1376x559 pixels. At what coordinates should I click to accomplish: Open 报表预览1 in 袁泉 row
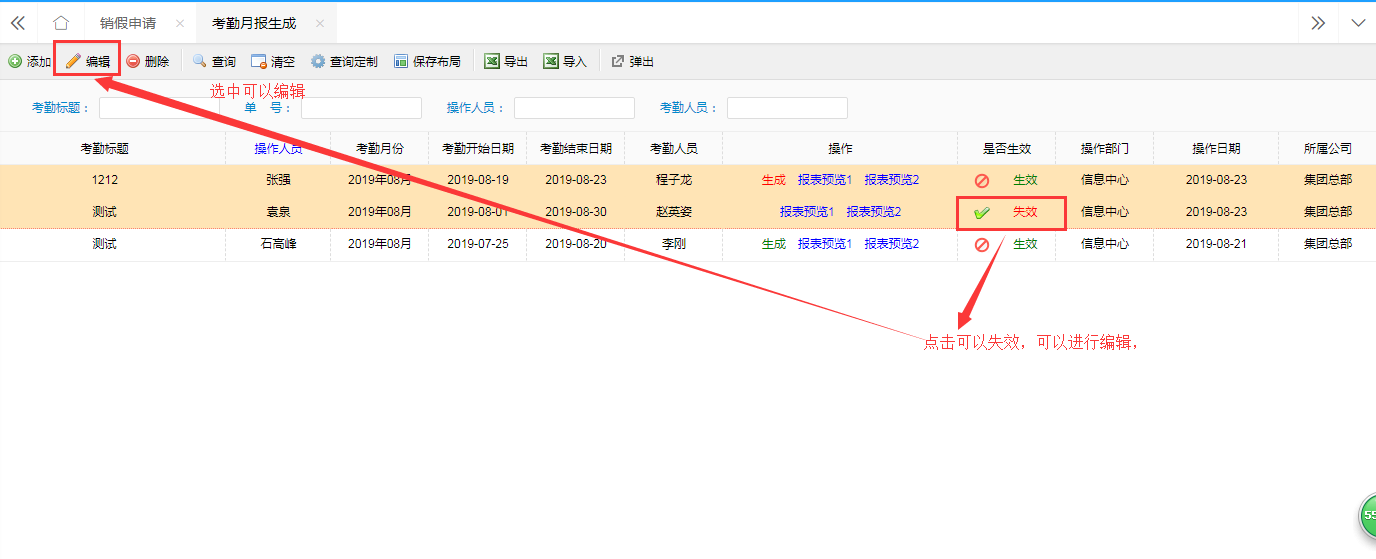click(x=807, y=212)
